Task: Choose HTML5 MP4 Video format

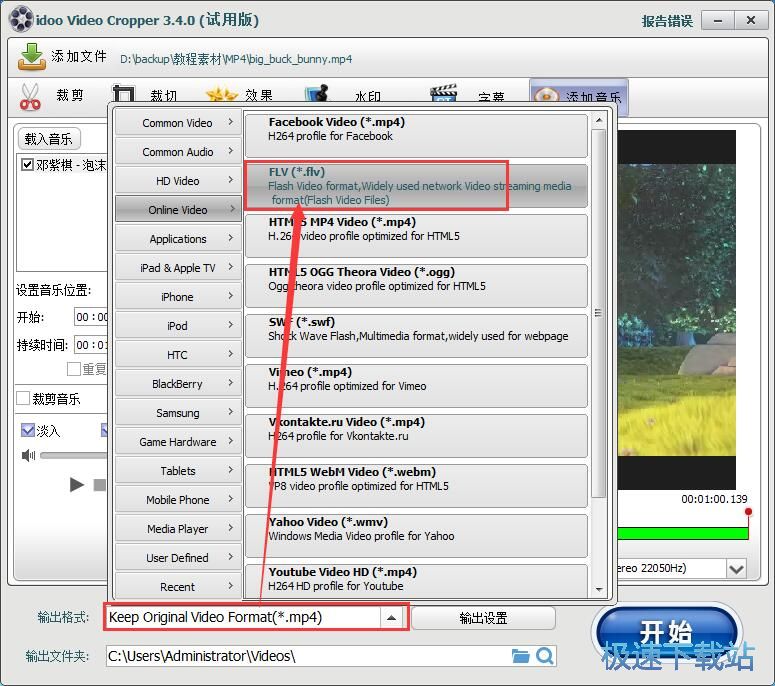Action: click(416, 236)
